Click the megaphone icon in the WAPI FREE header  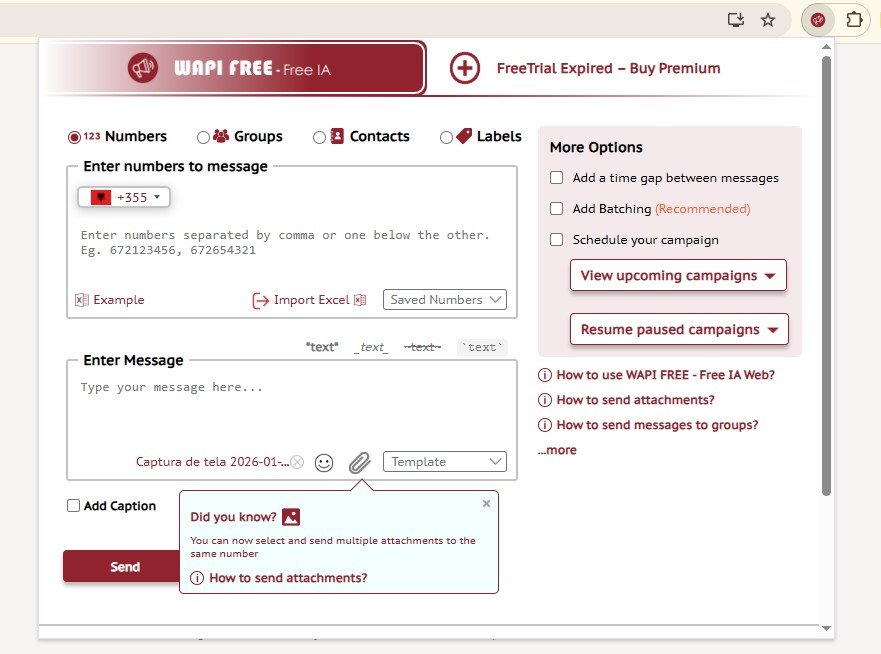(x=141, y=67)
